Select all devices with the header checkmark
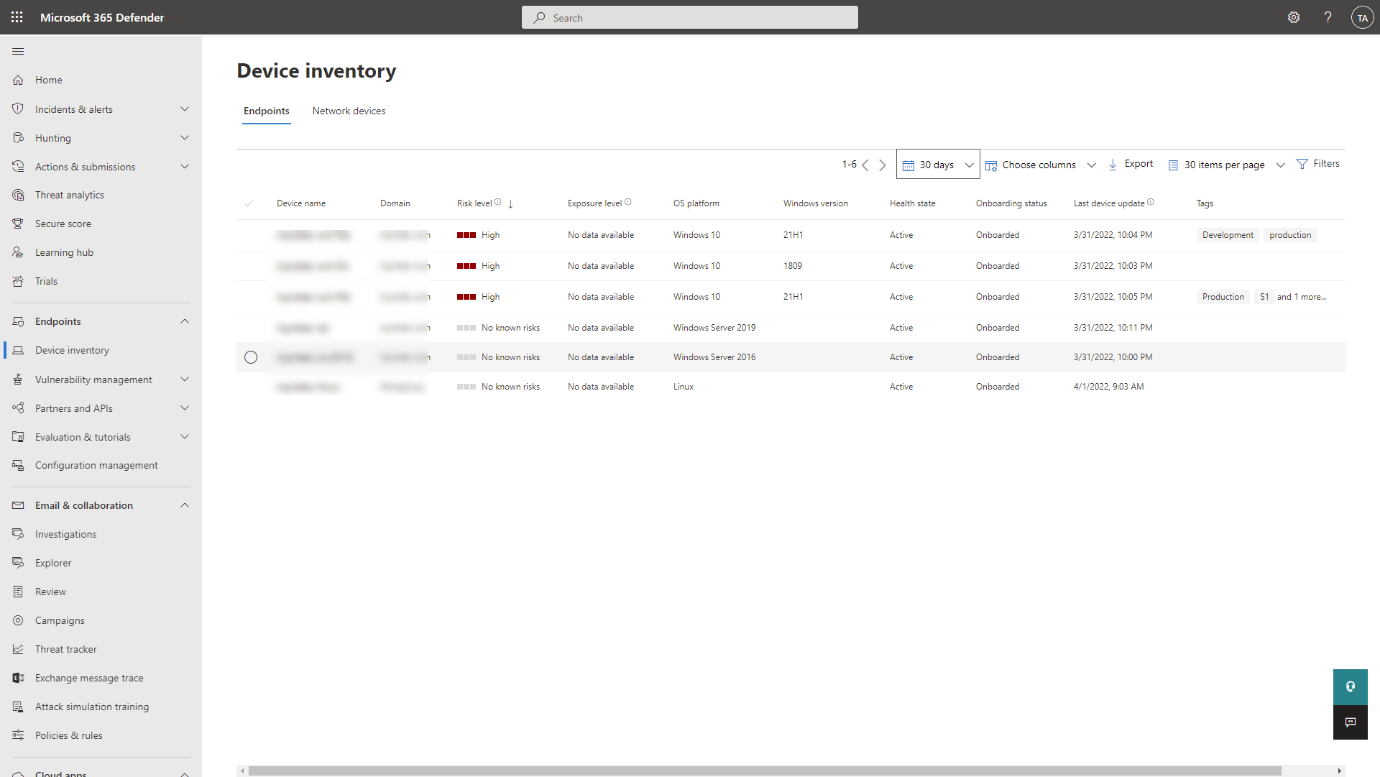This screenshot has height=777, width=1380. (249, 203)
